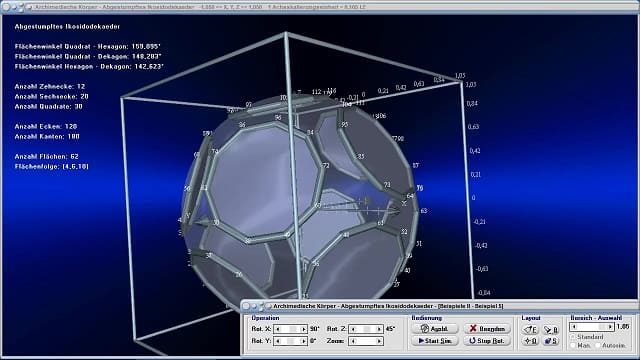The width and height of the screenshot is (640, 360).
Task: Stop rotation with Stop Rot. button
Action: 487,340
